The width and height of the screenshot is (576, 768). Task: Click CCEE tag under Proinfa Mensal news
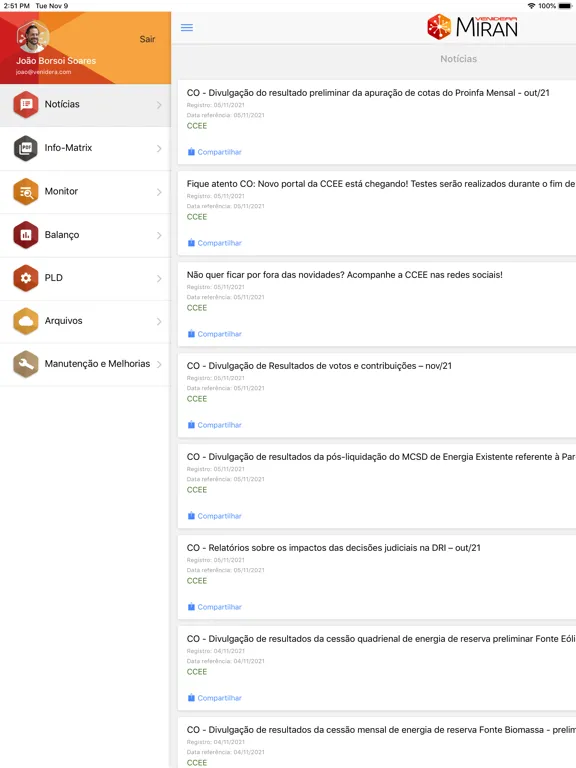tap(197, 126)
